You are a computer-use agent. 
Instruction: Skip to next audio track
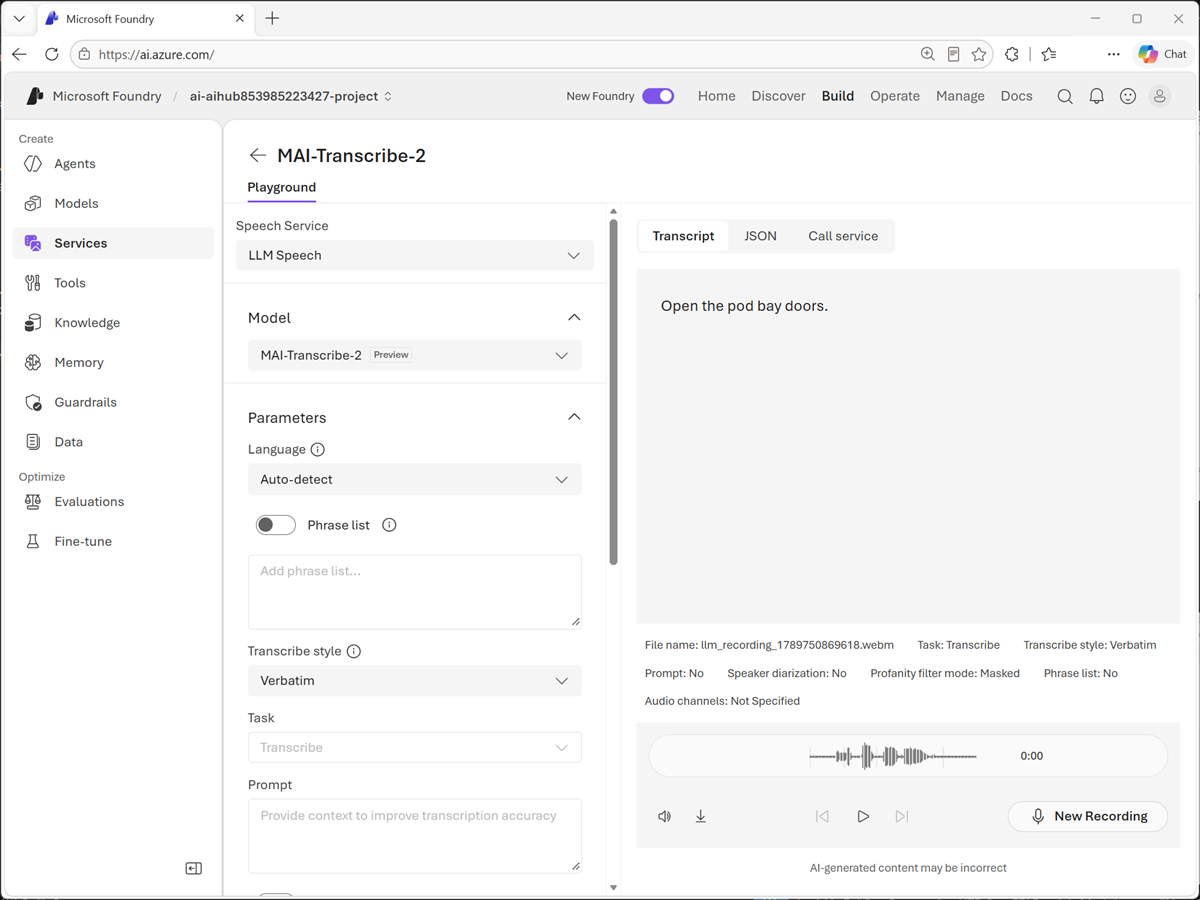902,816
